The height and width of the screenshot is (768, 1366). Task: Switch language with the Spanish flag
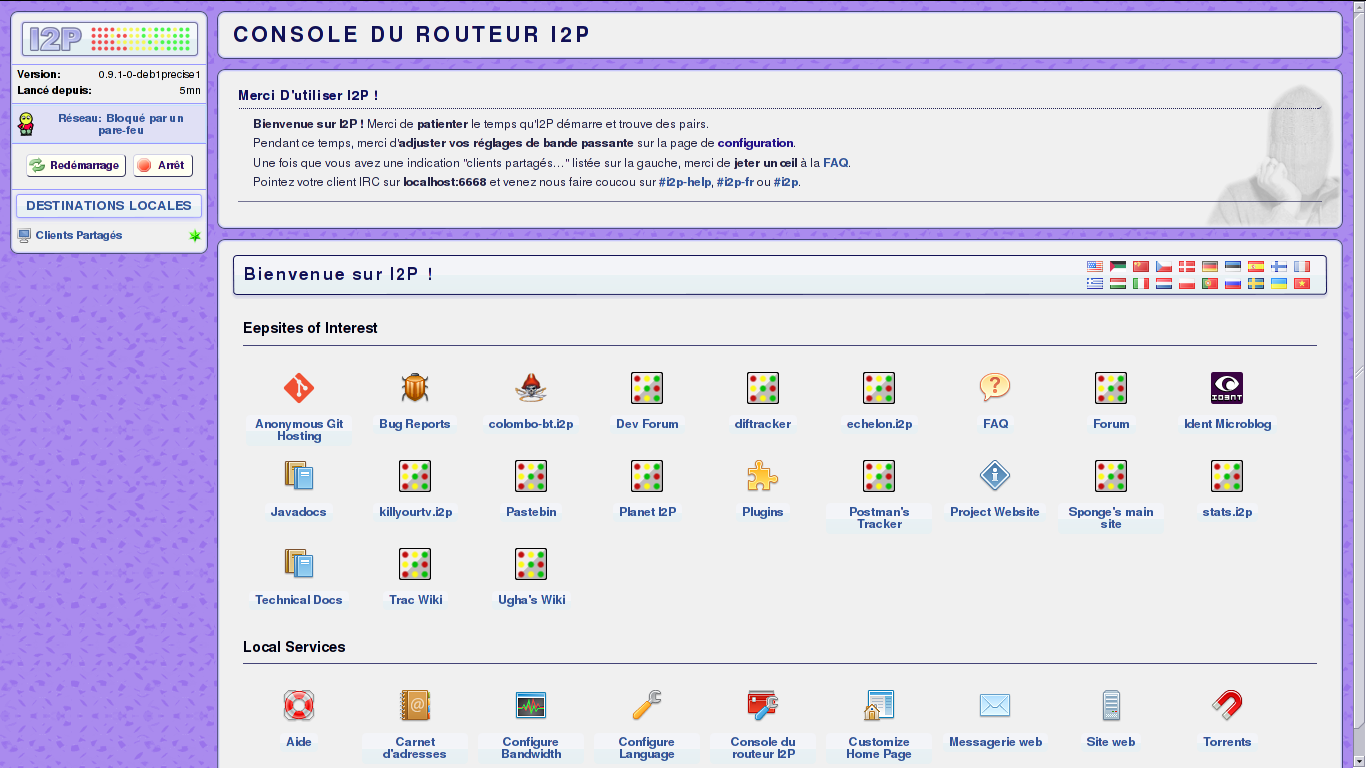(x=1256, y=266)
